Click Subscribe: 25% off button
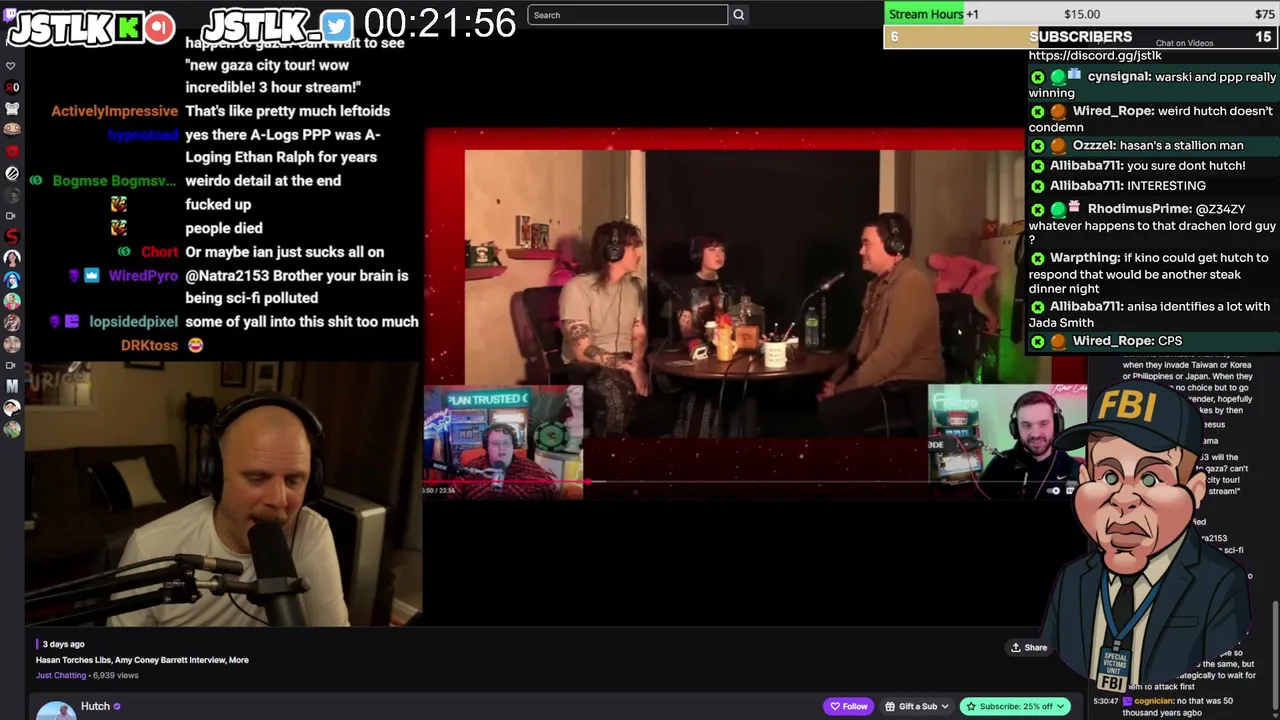Screen dimensions: 1280x720 (1016, 707)
